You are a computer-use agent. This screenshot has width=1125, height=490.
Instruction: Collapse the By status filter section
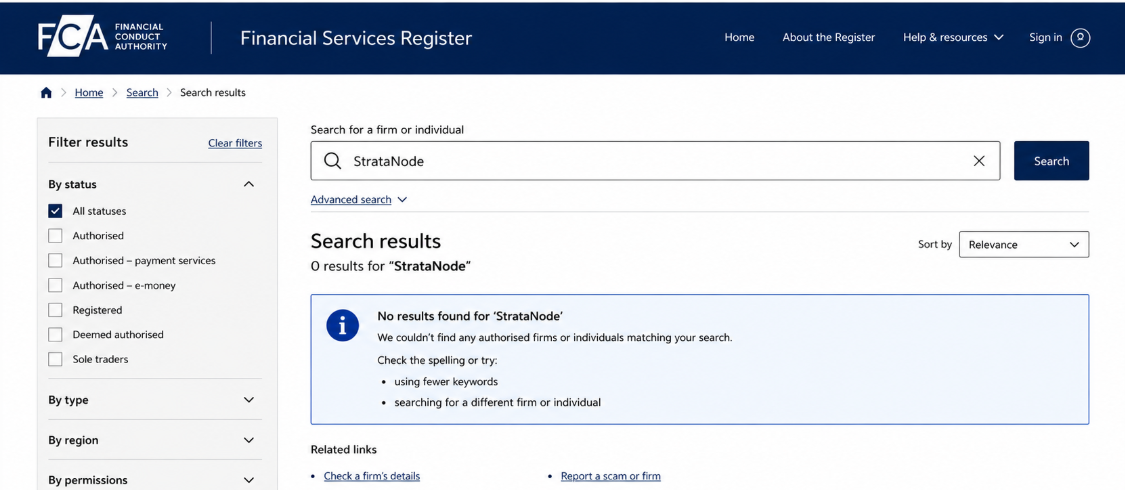248,184
